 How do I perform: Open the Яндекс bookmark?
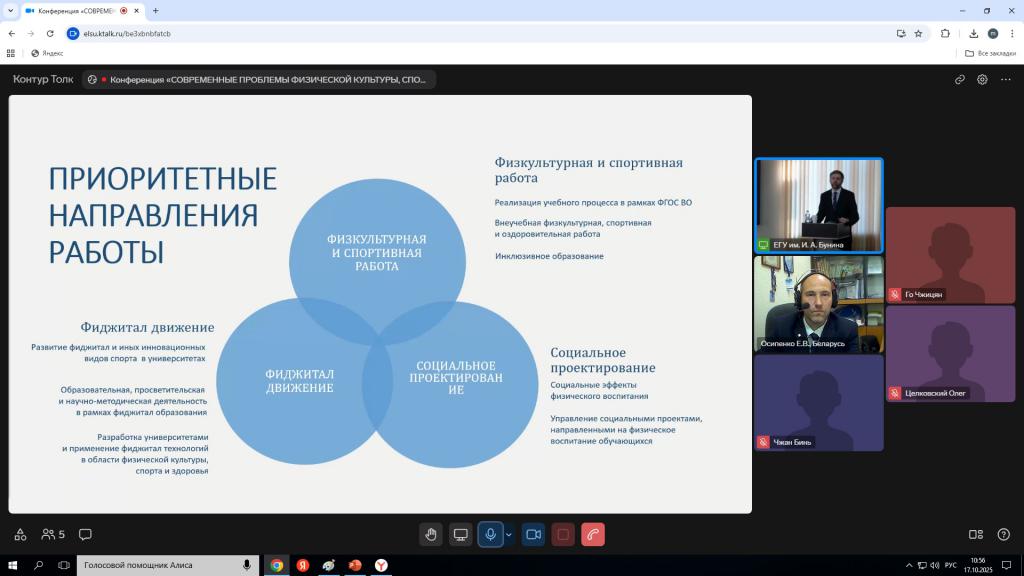coord(47,53)
